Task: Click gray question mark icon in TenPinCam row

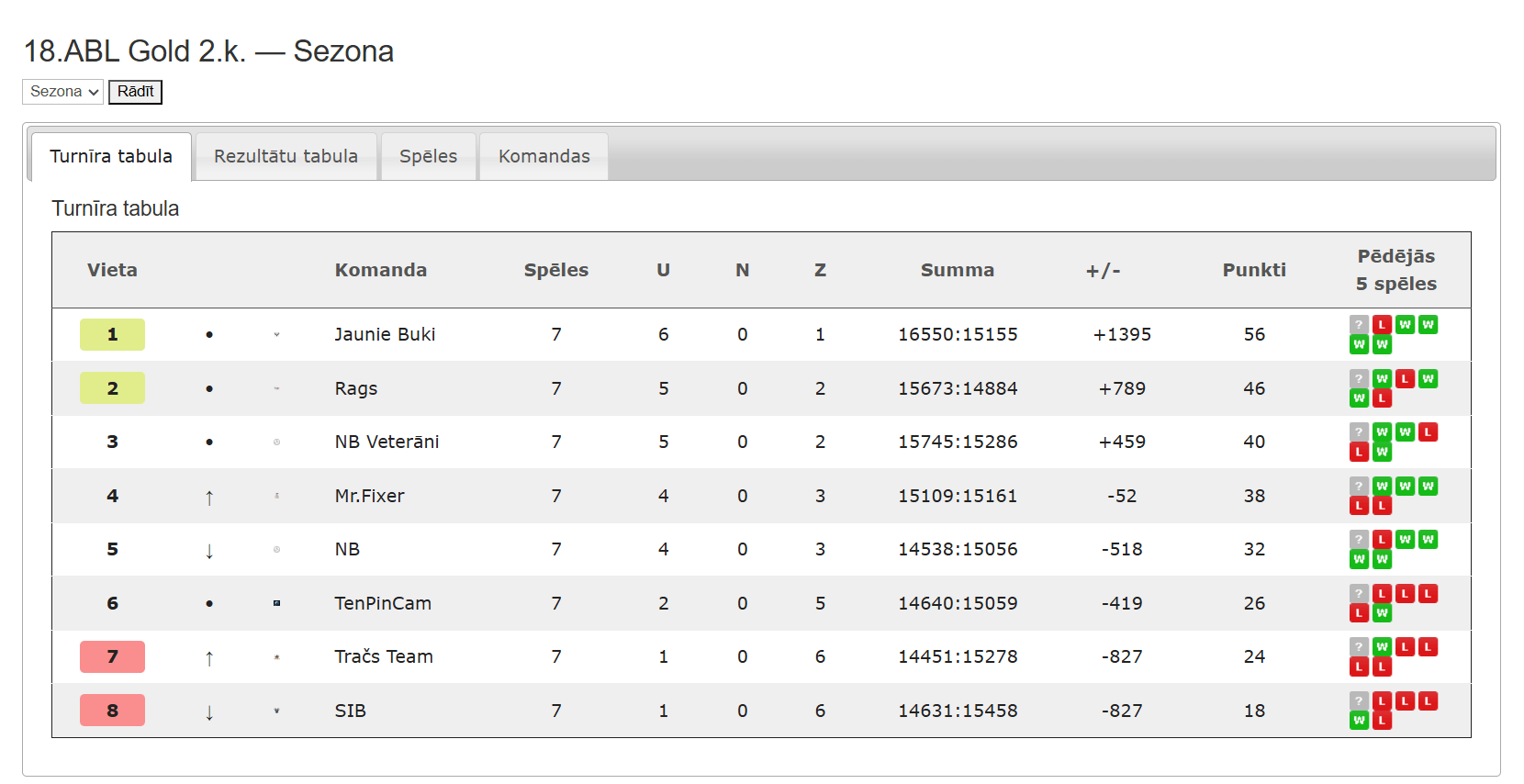Action: [1359, 593]
